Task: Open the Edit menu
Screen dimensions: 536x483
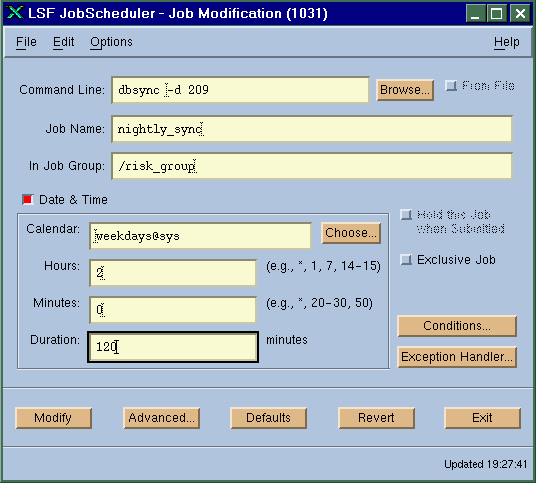Action: pyautogui.click(x=63, y=42)
